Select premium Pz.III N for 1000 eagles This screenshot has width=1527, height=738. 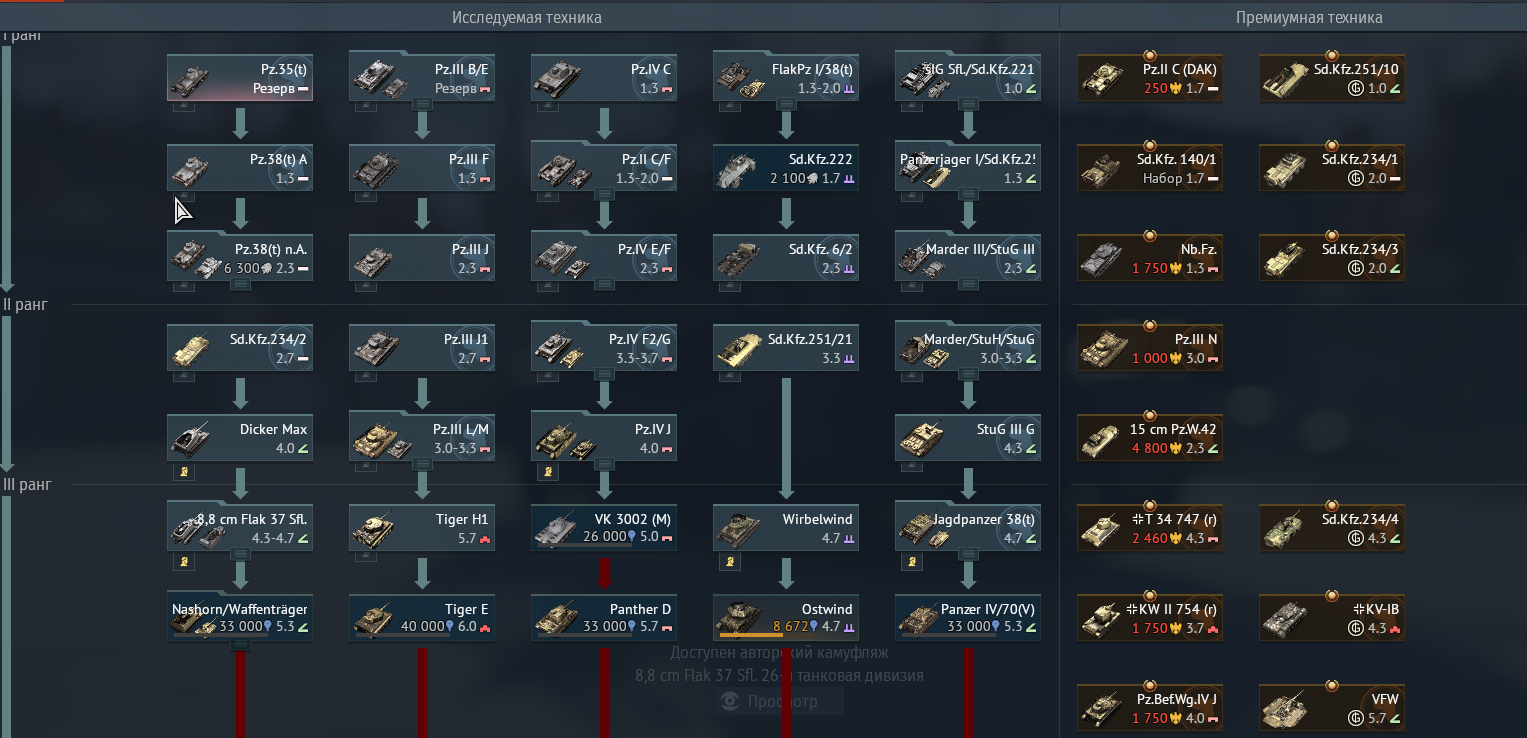[1150, 349]
